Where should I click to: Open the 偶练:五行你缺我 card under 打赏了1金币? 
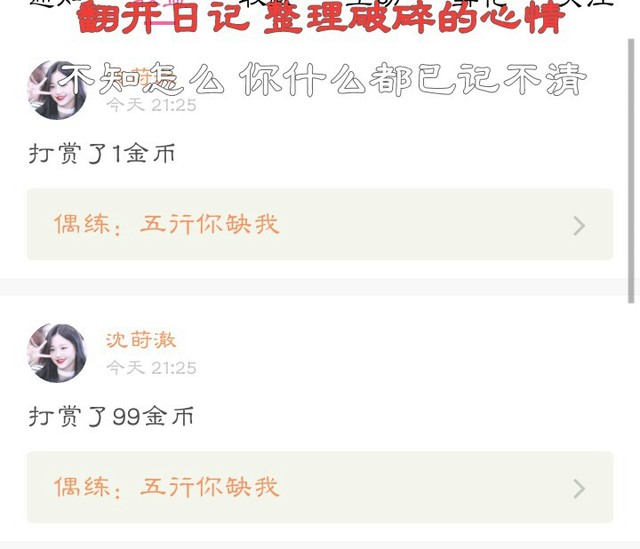pyautogui.click(x=320, y=224)
